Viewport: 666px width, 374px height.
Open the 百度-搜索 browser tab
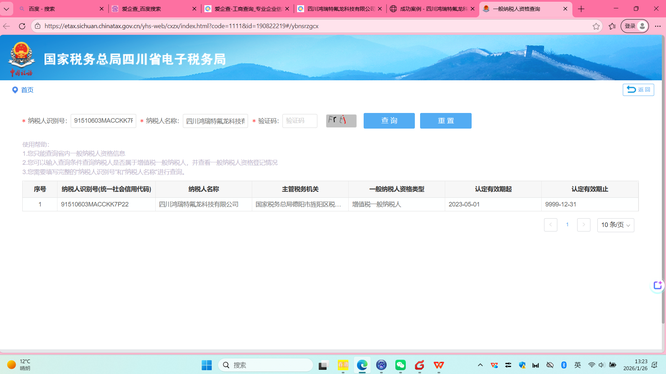[x=59, y=8]
